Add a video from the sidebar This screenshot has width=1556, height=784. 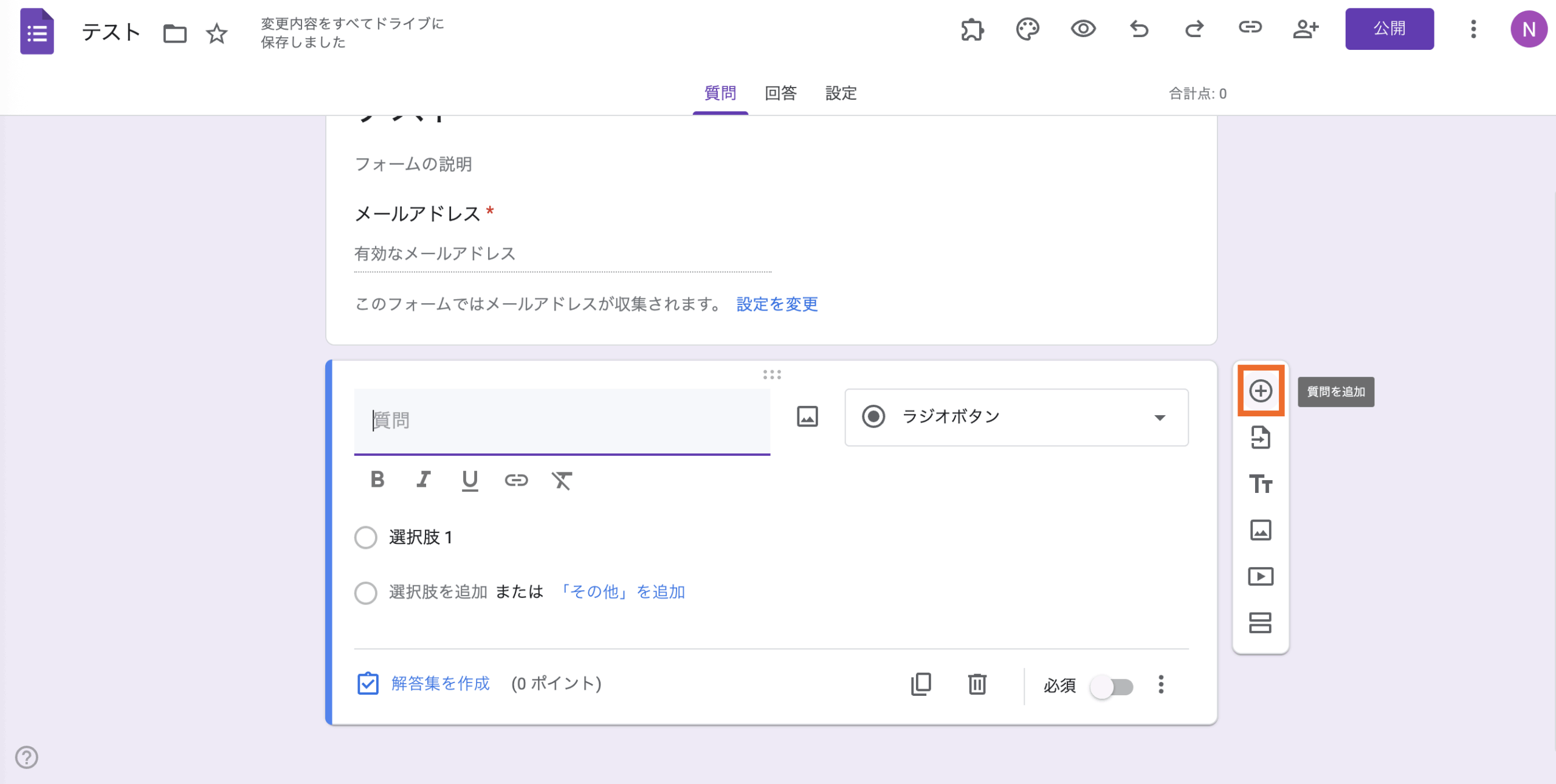1261,577
